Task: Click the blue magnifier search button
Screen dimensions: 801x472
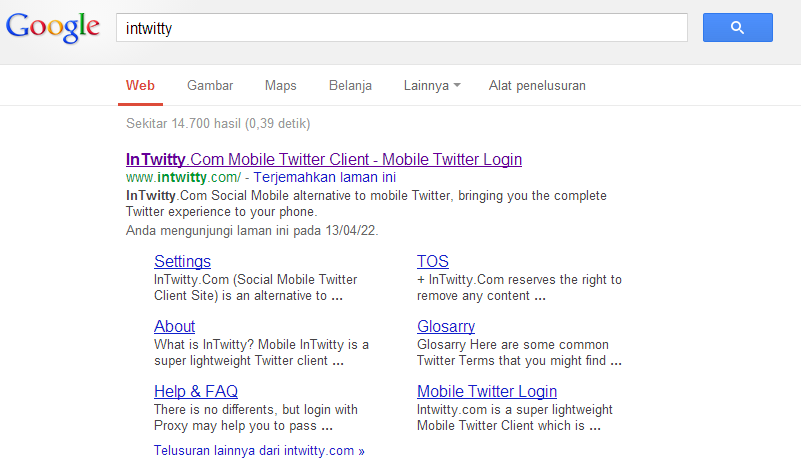Action: (738, 28)
